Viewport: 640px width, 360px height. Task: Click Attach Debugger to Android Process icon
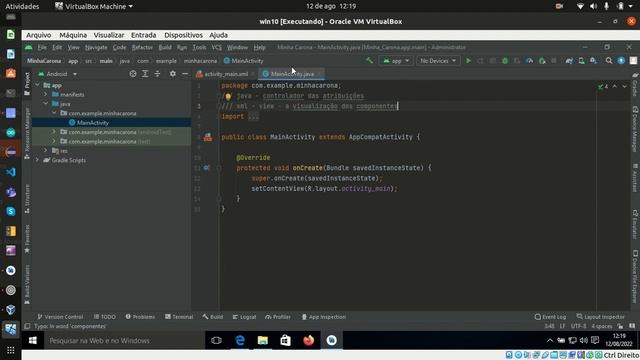point(542,61)
